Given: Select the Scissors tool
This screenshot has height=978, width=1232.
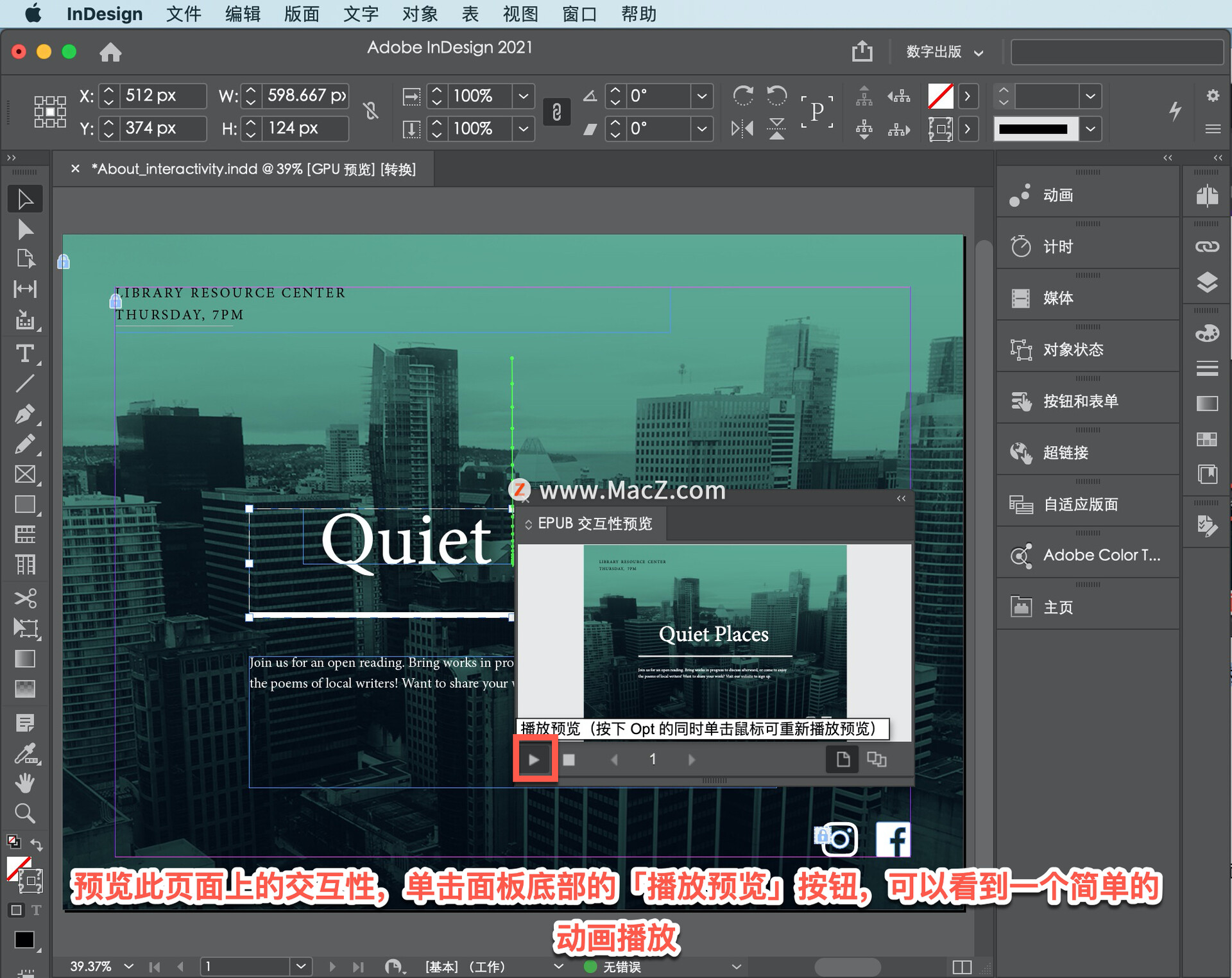Looking at the screenshot, I should [x=26, y=598].
